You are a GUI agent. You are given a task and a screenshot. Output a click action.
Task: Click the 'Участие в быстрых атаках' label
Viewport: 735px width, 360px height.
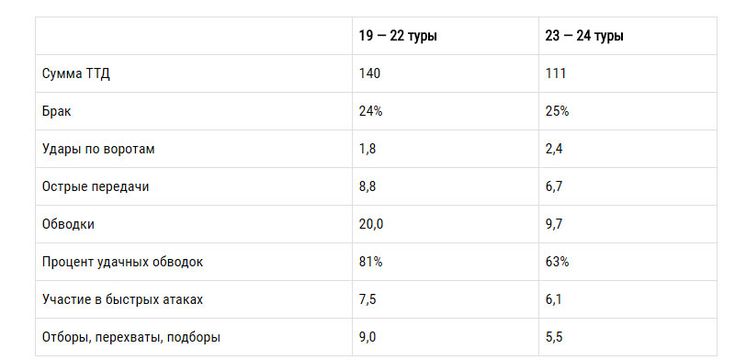click(122, 299)
